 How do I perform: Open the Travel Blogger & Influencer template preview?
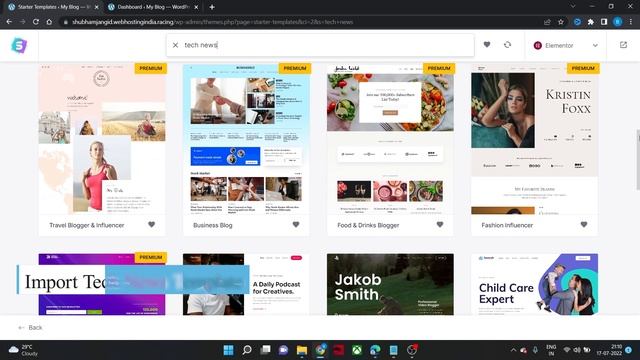102,139
